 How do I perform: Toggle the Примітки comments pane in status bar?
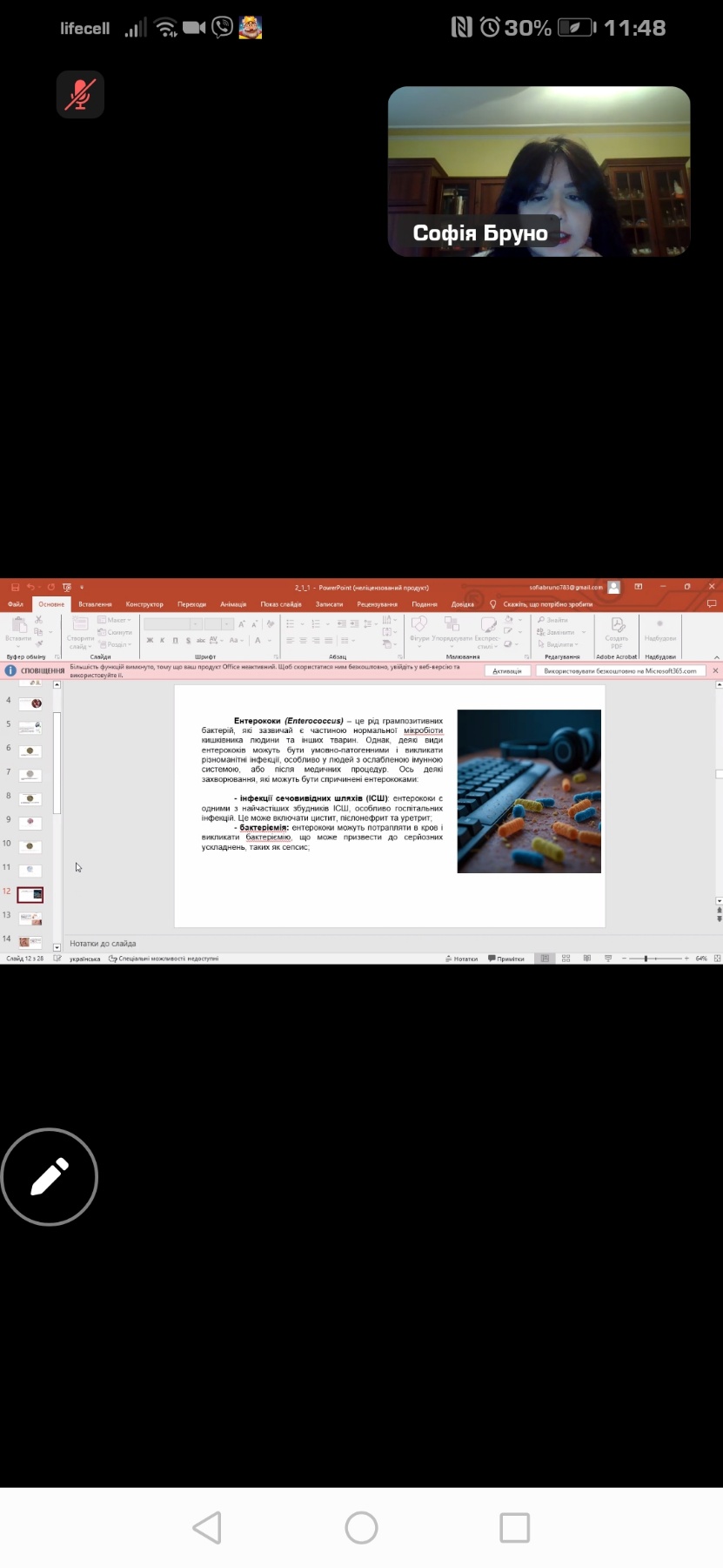(506, 959)
